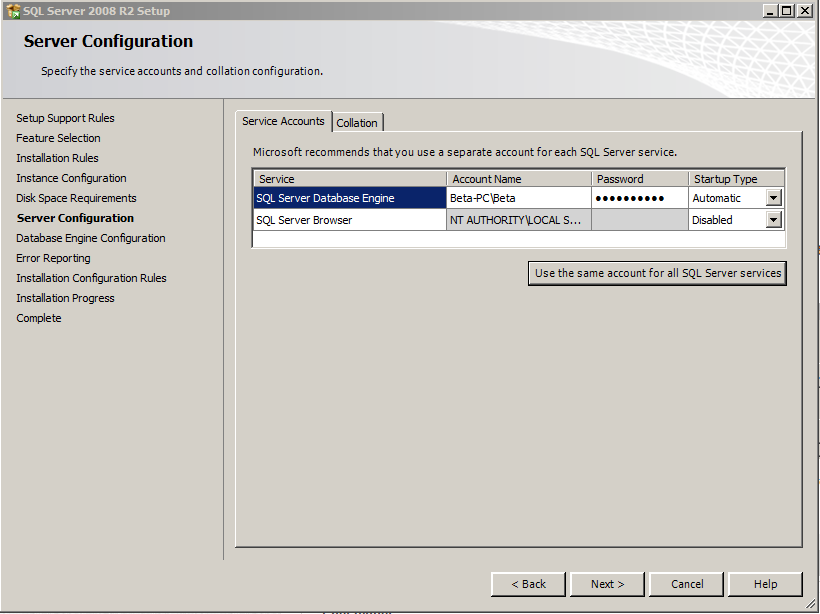The width and height of the screenshot is (820, 614).
Task: Click Feature Selection in the sidebar
Action: [x=58, y=138]
